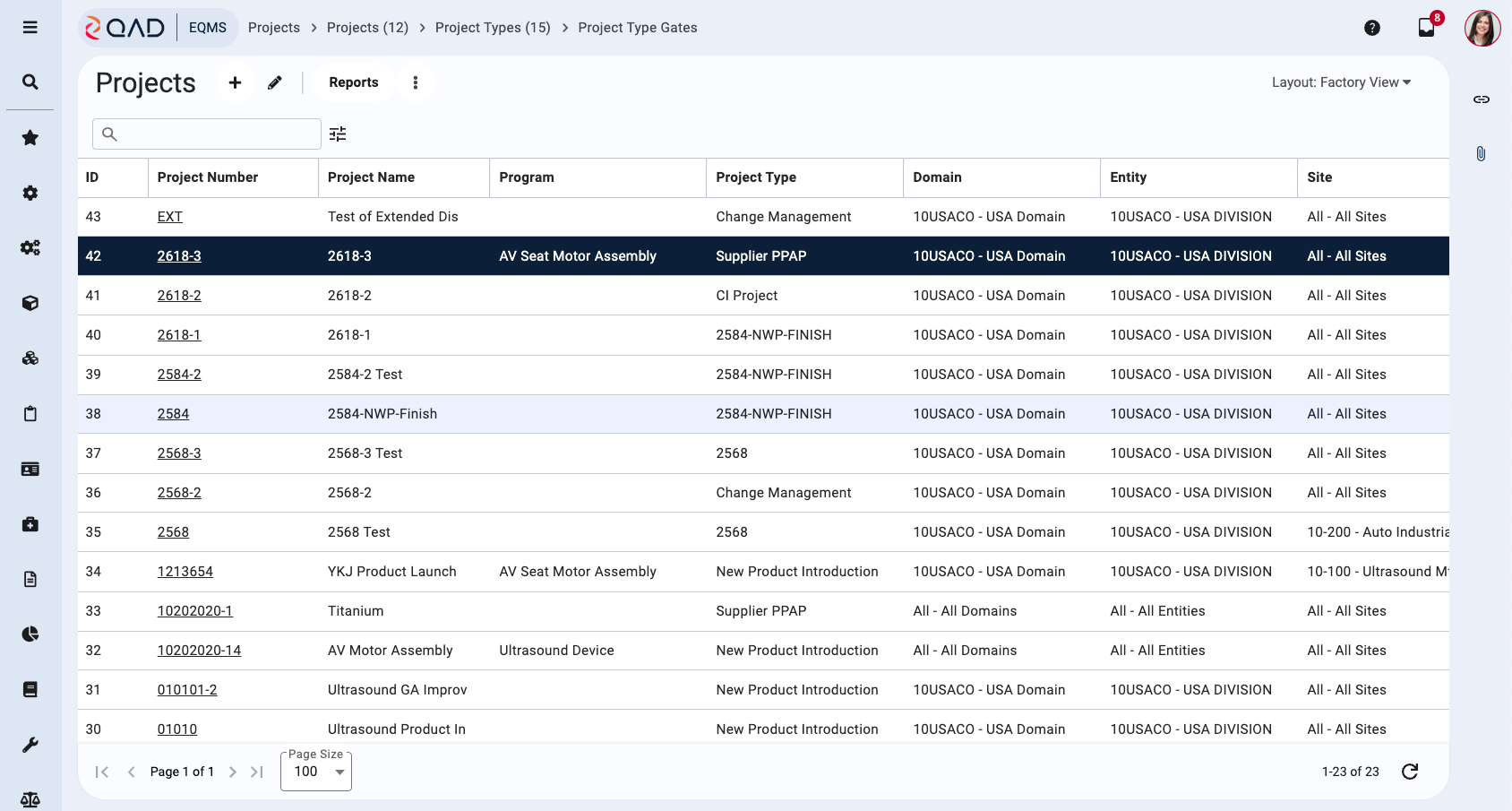Click the QAD logo
The width and height of the screenshot is (1512, 811).
coord(125,28)
